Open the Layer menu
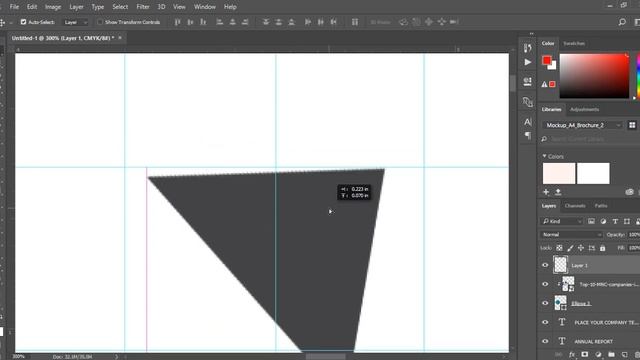This screenshot has height=360, width=640. [76, 7]
